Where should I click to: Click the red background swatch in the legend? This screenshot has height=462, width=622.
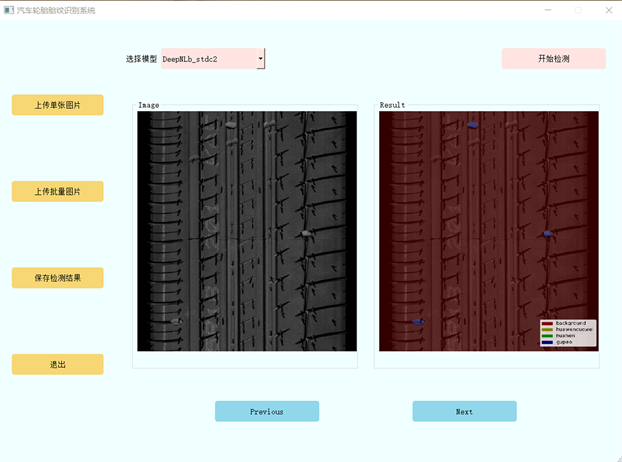tap(547, 323)
